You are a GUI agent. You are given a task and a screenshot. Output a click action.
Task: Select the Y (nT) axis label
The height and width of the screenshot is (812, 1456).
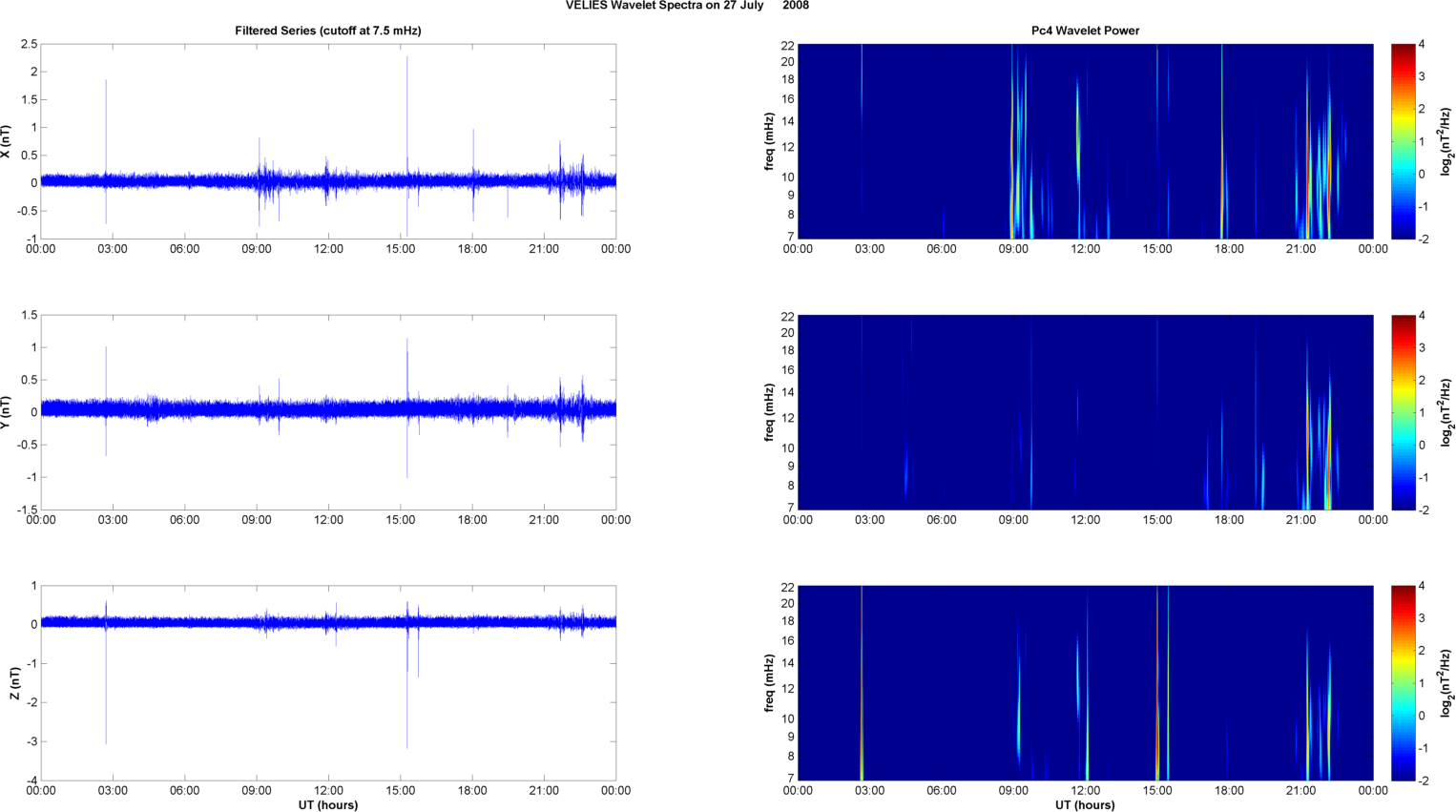click(7, 412)
